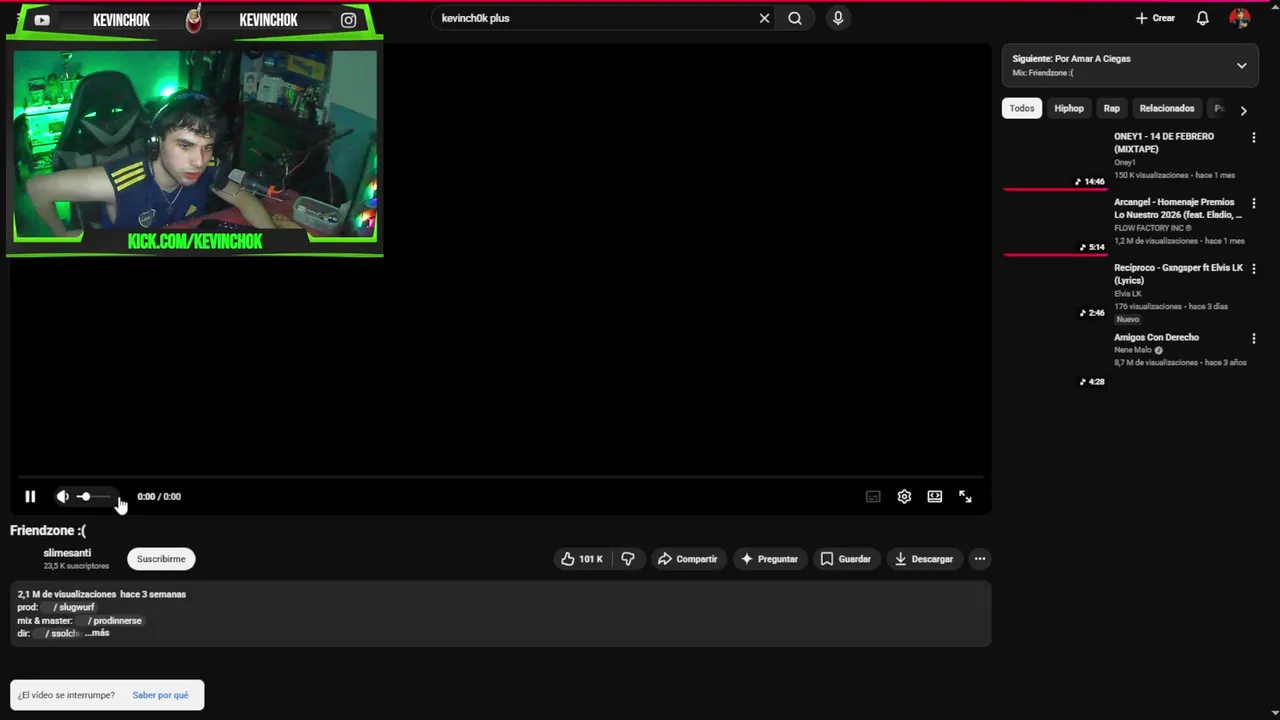Click the 2,1 M de visualizaciones text
Viewport: 1280px width, 720px height.
coord(66,594)
